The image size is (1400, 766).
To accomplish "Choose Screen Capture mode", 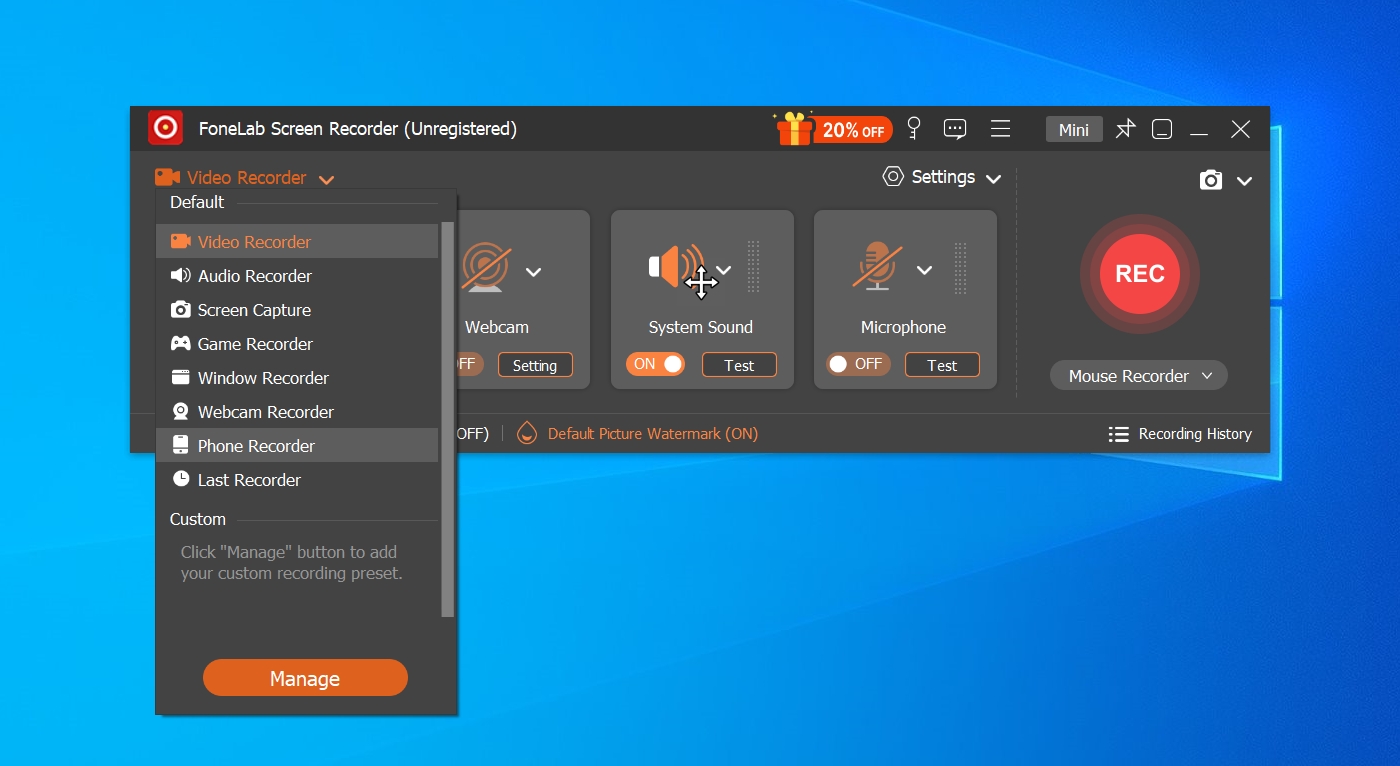I will point(297,309).
